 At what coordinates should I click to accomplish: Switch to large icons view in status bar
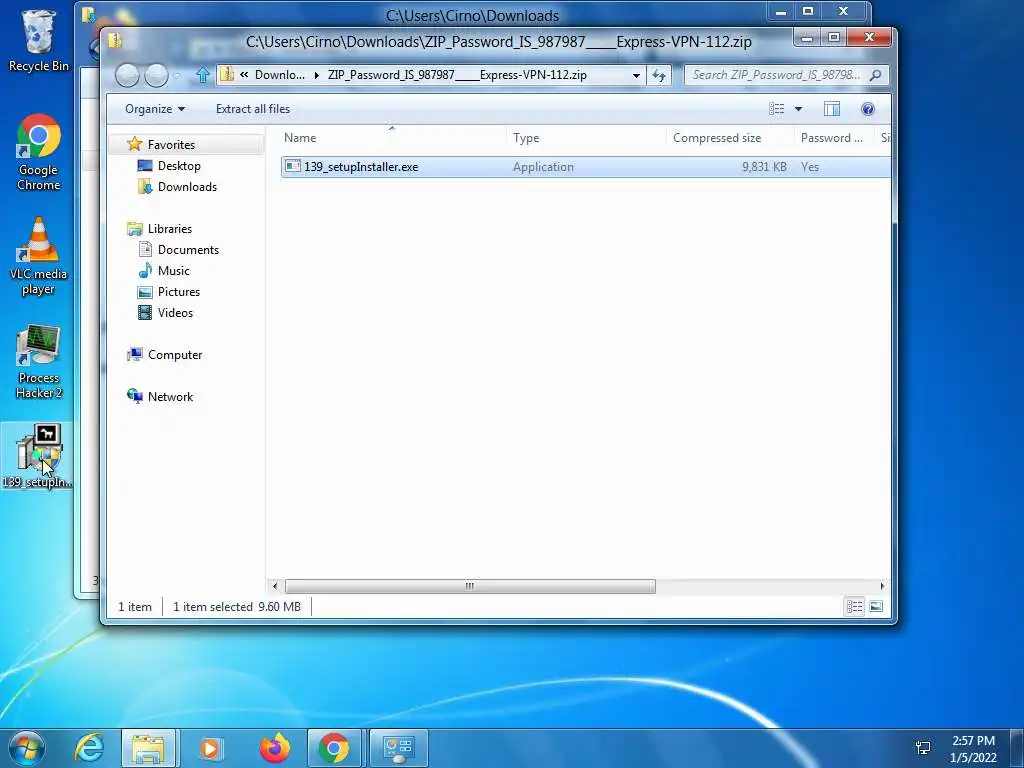pos(876,607)
